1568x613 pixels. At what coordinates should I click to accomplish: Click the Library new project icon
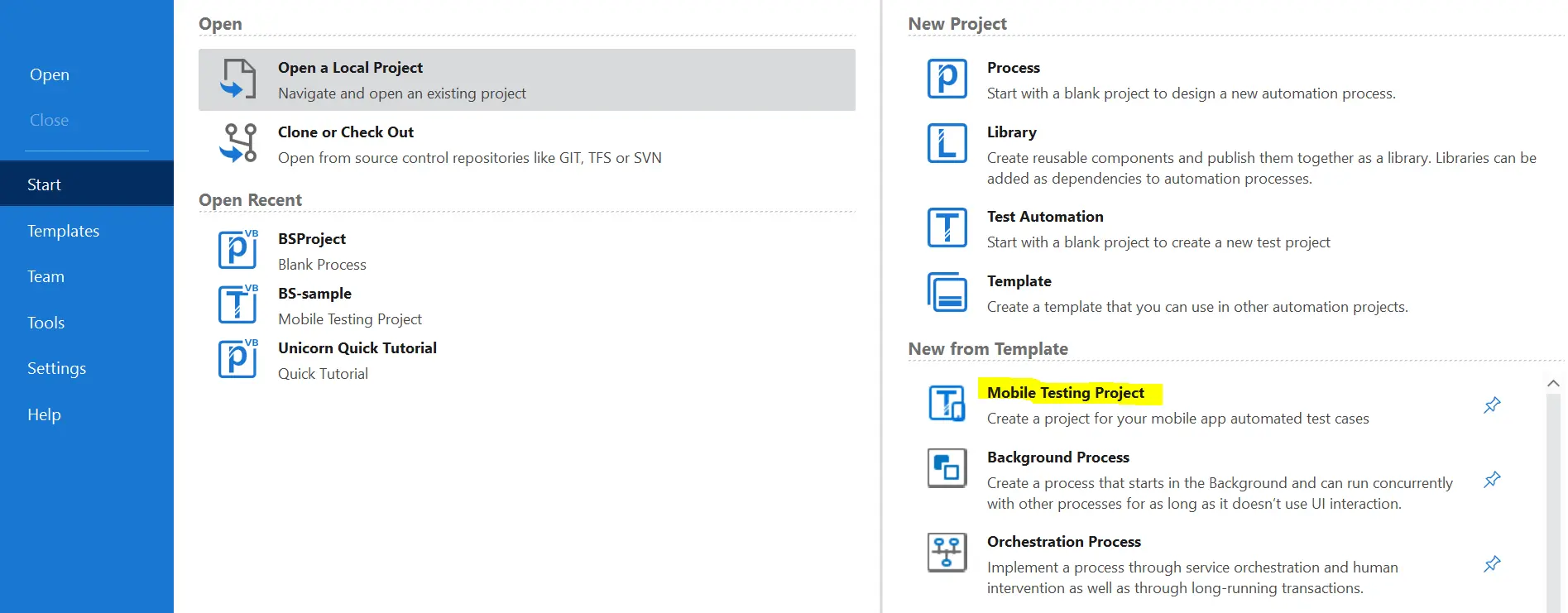(947, 143)
